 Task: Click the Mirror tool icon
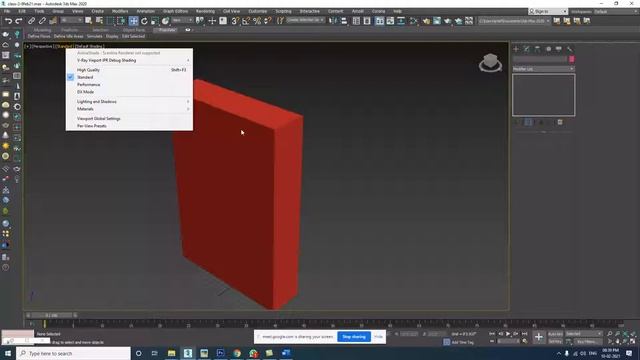(333, 20)
